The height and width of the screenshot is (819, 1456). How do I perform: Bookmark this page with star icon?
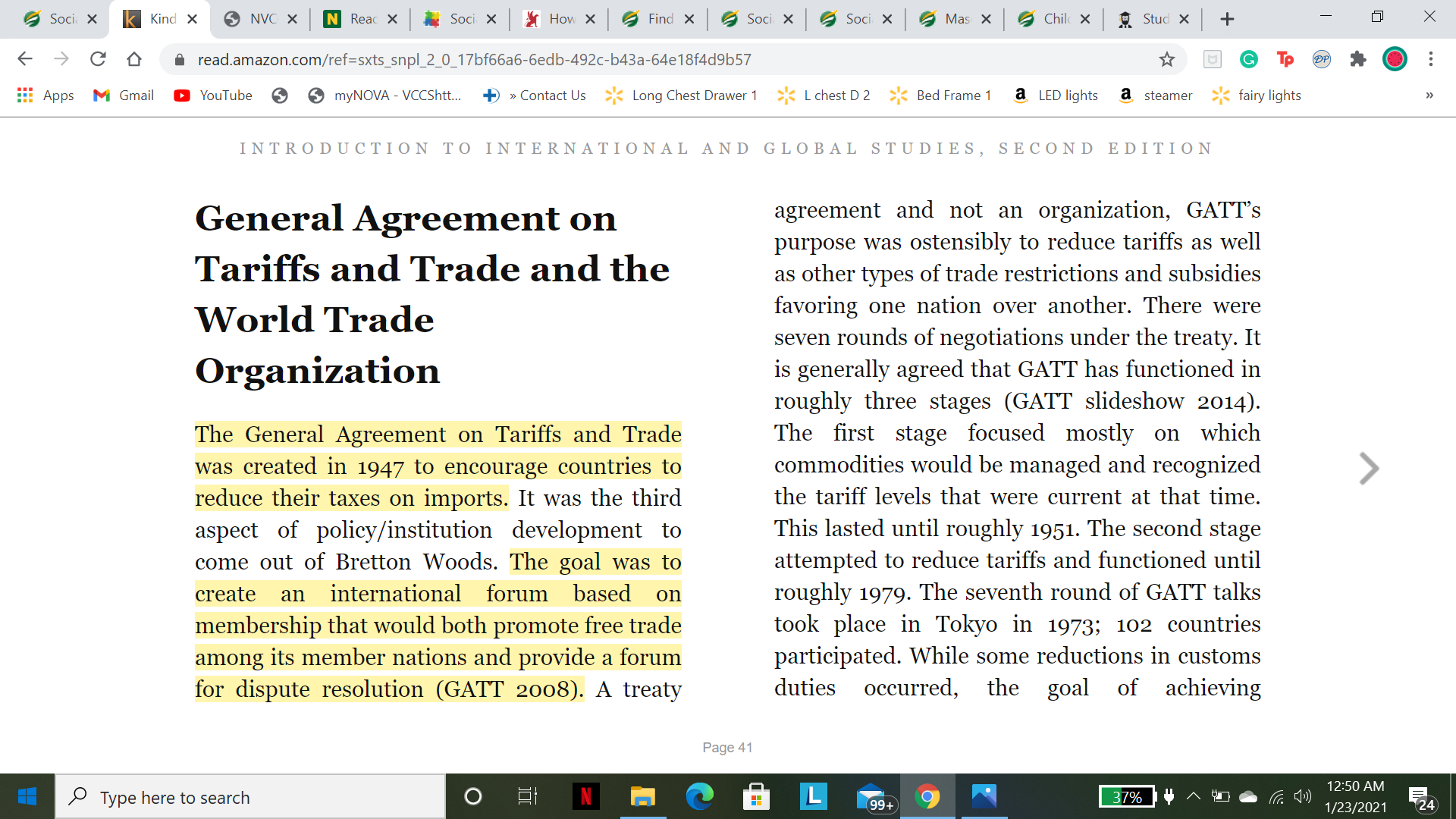click(x=1166, y=59)
